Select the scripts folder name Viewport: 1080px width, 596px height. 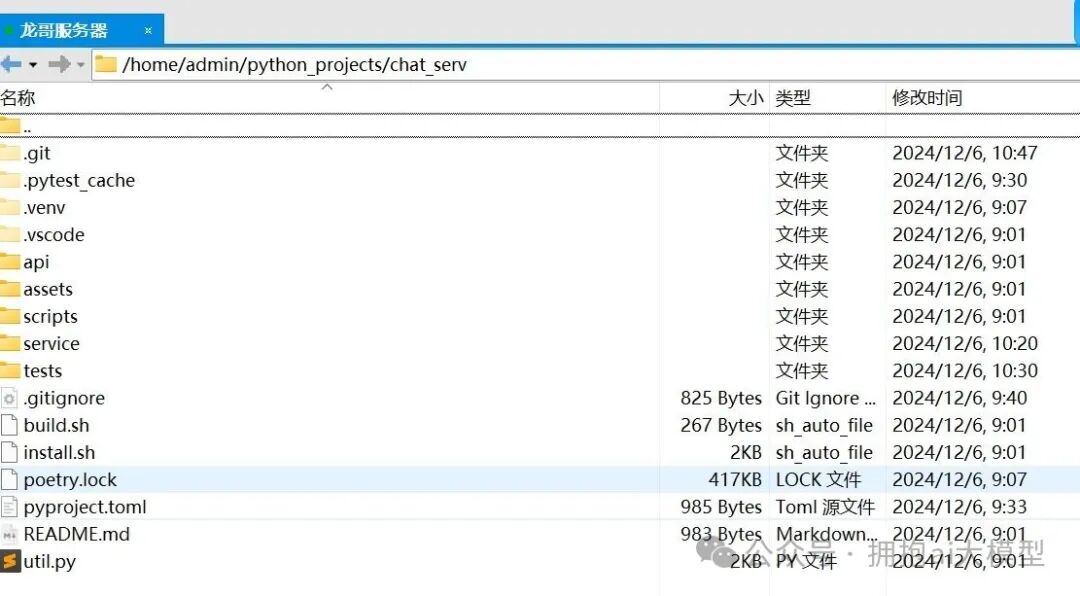click(50, 317)
